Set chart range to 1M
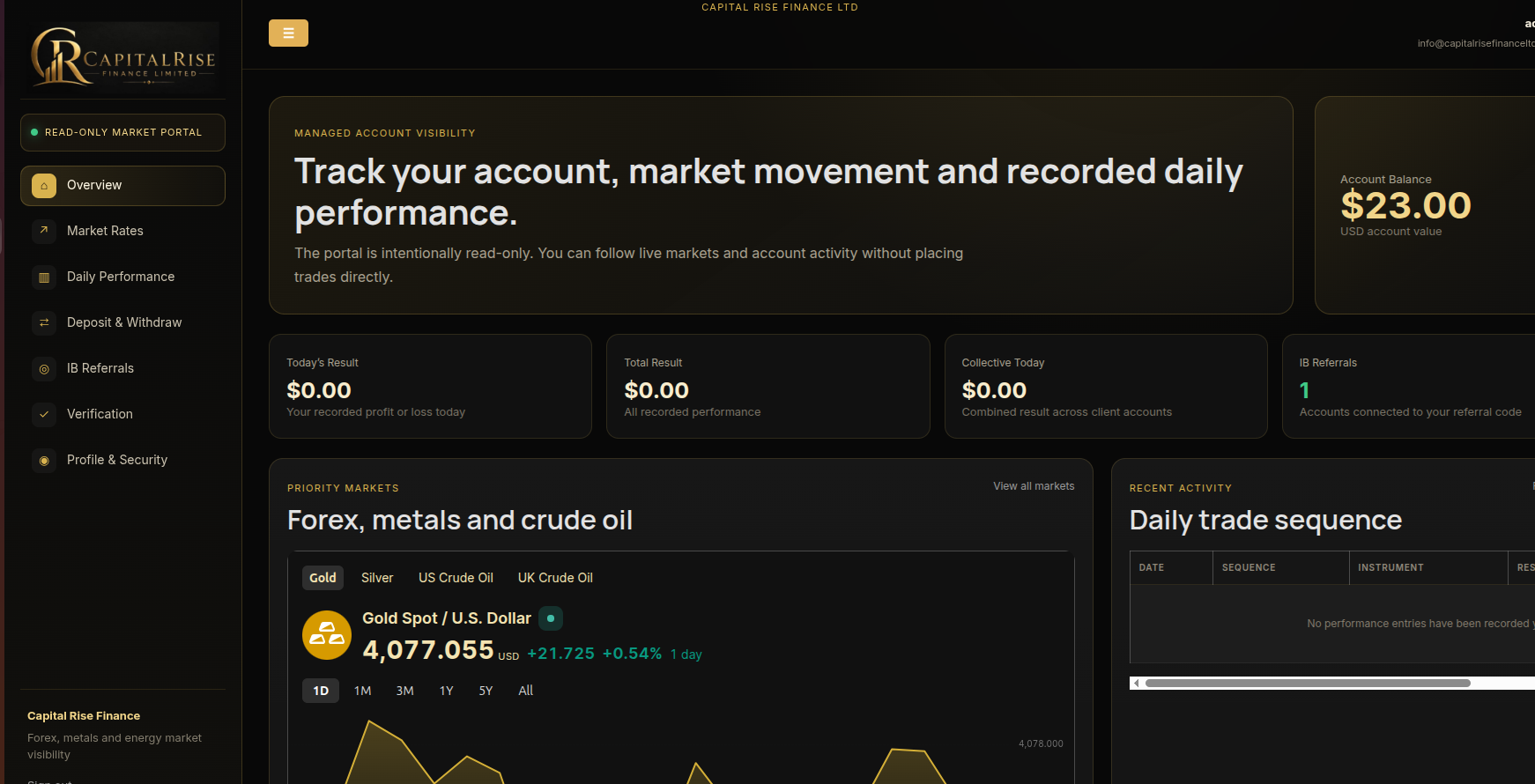Image resolution: width=1535 pixels, height=784 pixels. coord(362,691)
